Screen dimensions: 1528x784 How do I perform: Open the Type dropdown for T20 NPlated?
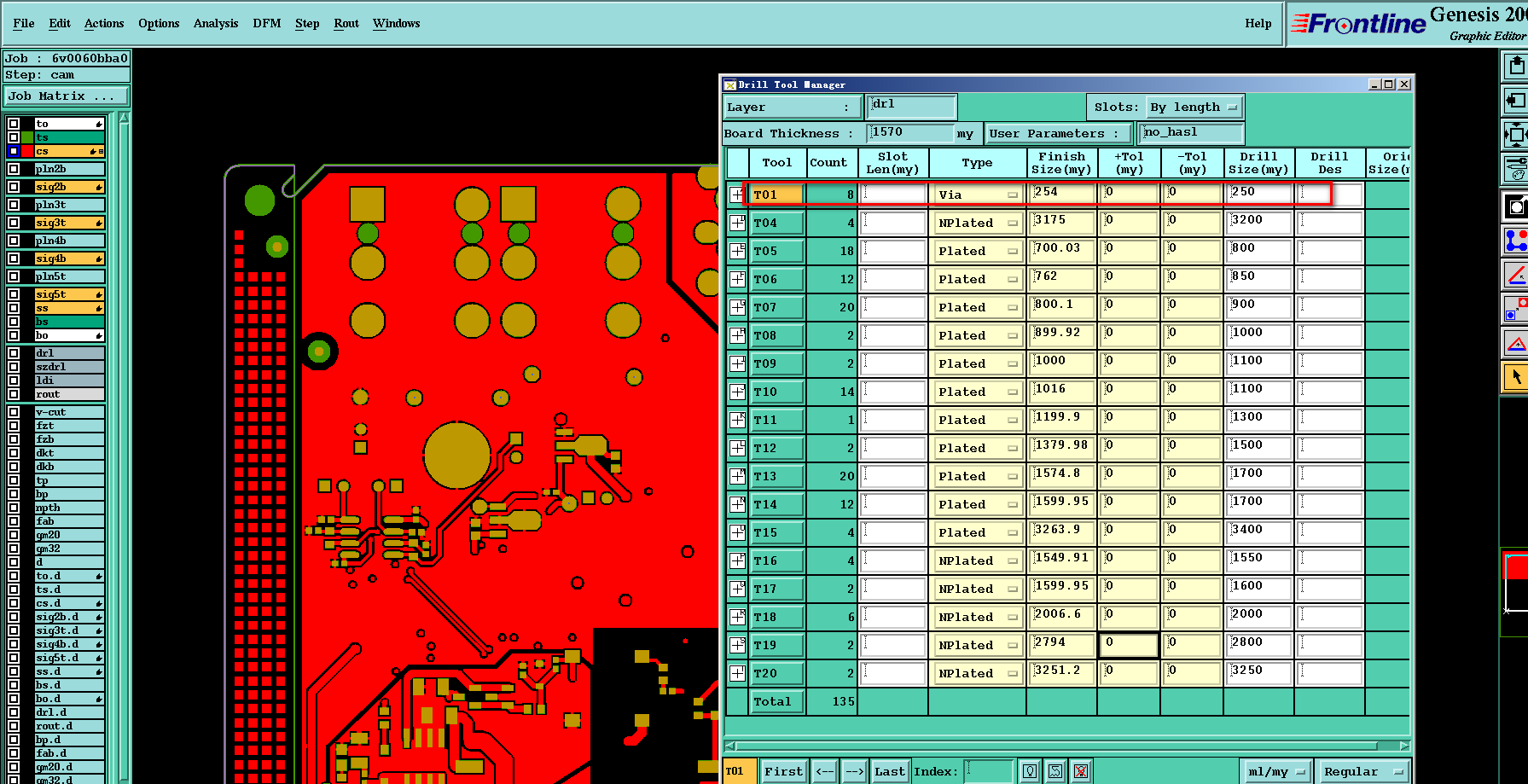[978, 673]
